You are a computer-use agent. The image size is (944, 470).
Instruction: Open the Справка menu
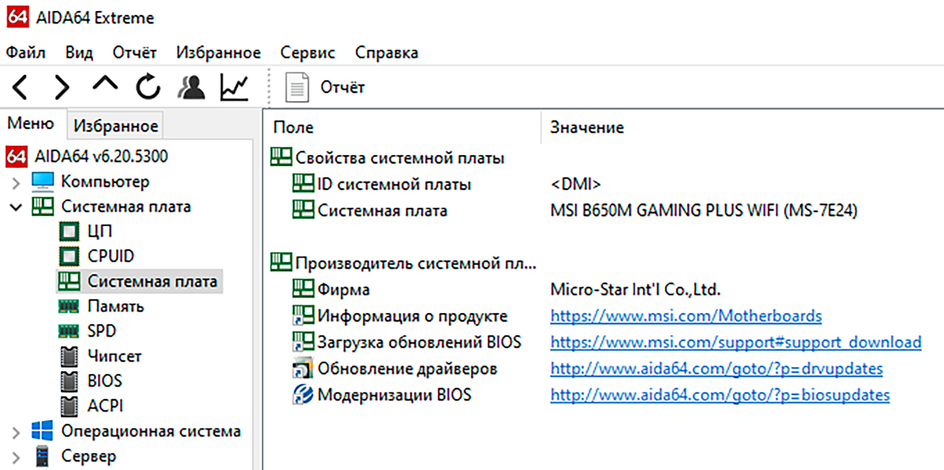[387, 53]
